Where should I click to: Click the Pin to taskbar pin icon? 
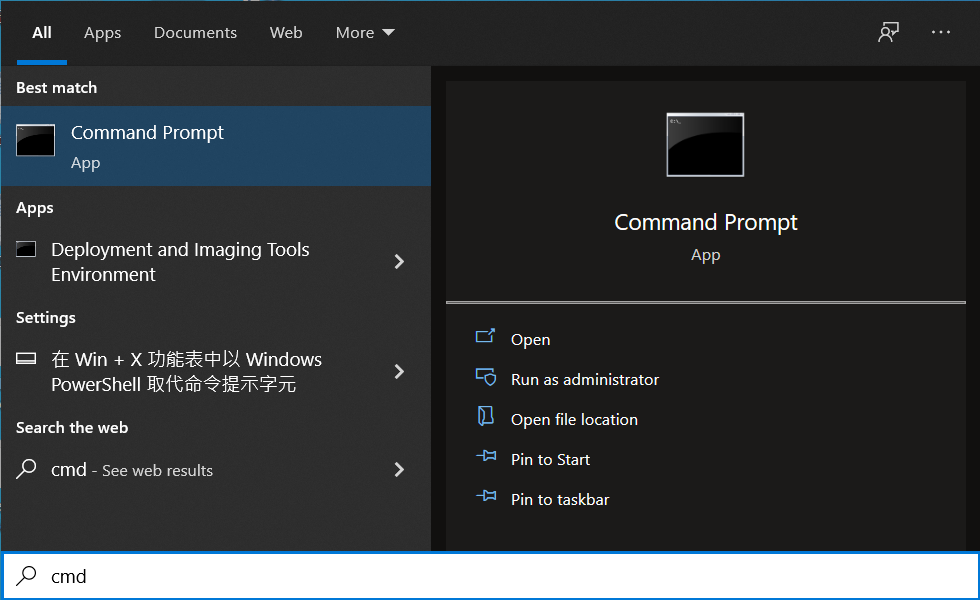486,496
